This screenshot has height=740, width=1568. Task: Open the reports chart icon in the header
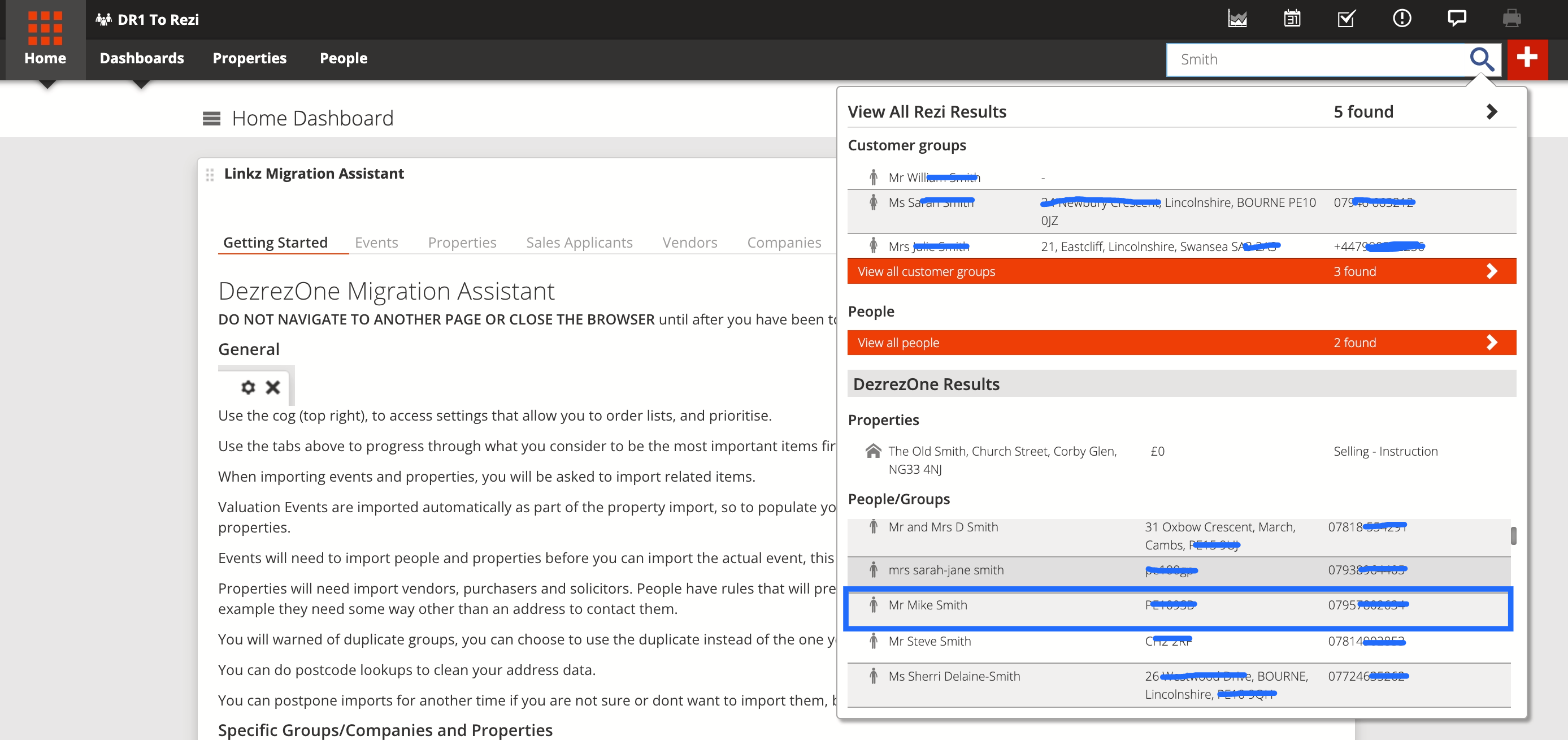tap(1237, 19)
